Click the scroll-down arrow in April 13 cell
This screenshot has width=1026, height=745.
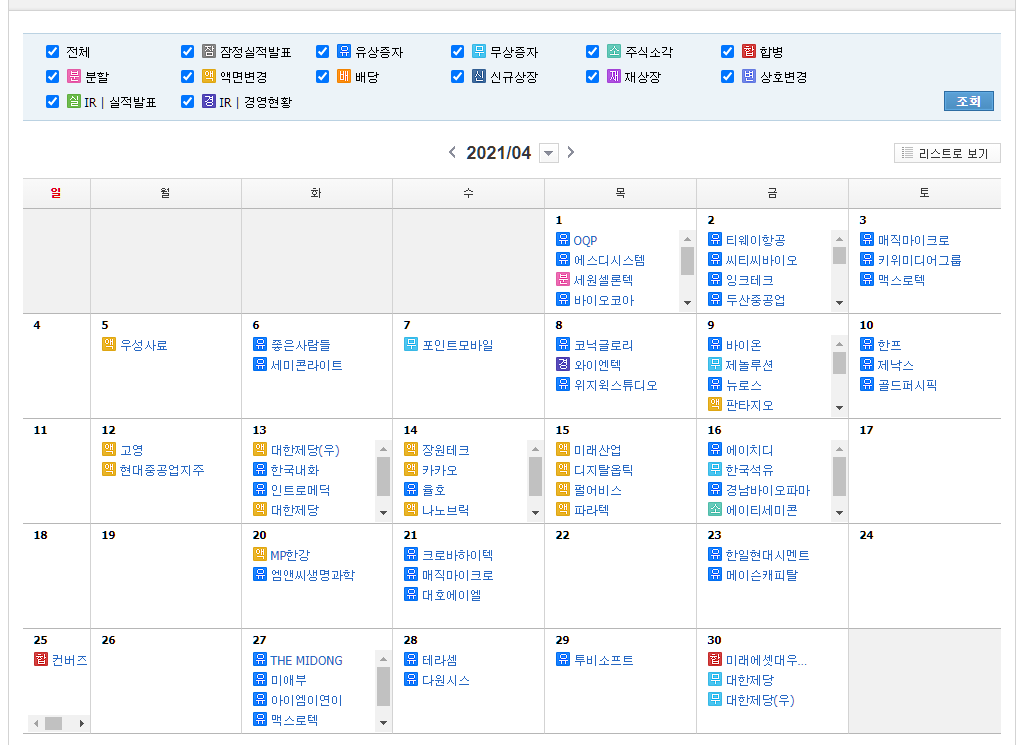[x=383, y=513]
